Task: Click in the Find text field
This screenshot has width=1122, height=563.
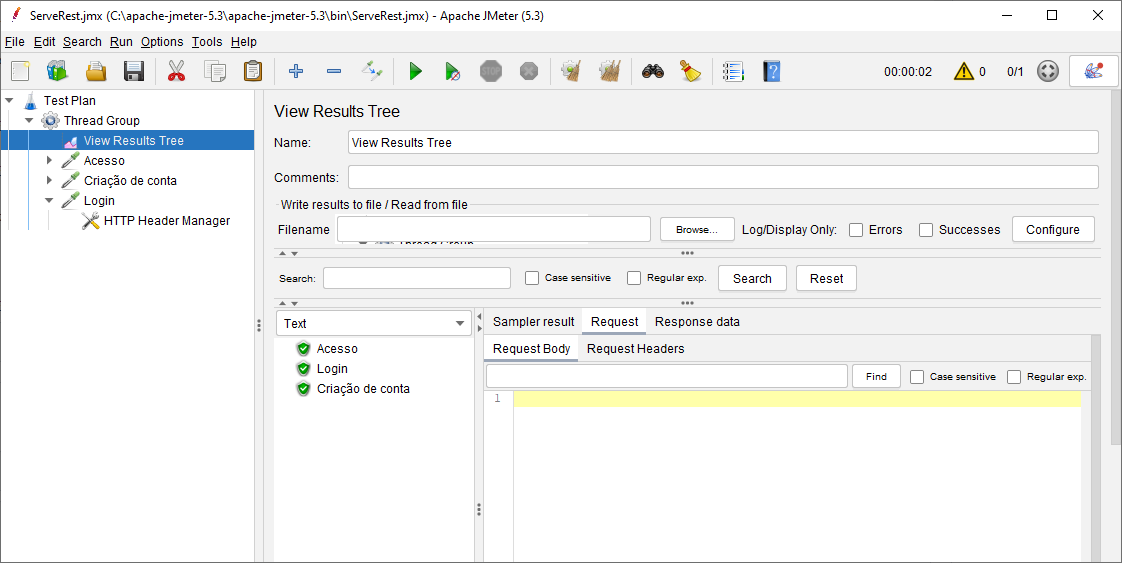Action: pos(666,376)
